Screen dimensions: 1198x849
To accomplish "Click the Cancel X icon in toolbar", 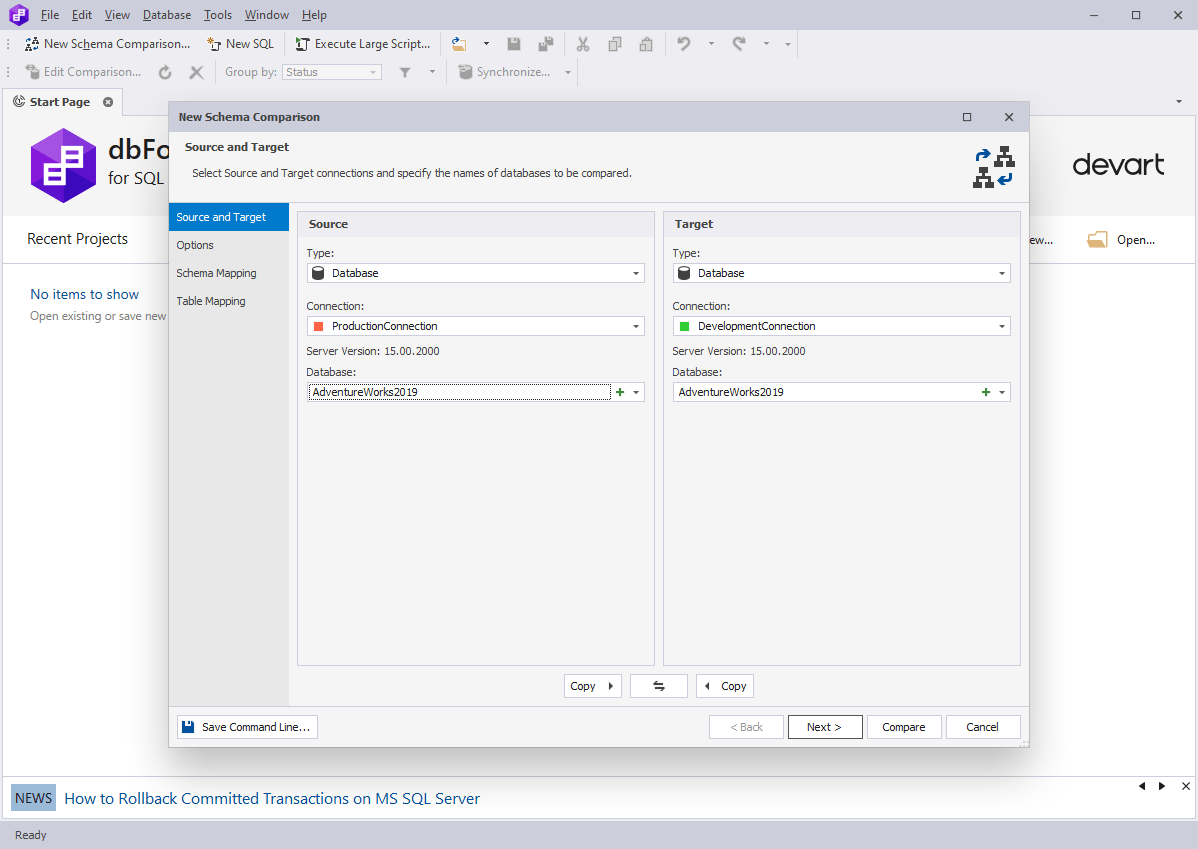I will tap(196, 72).
